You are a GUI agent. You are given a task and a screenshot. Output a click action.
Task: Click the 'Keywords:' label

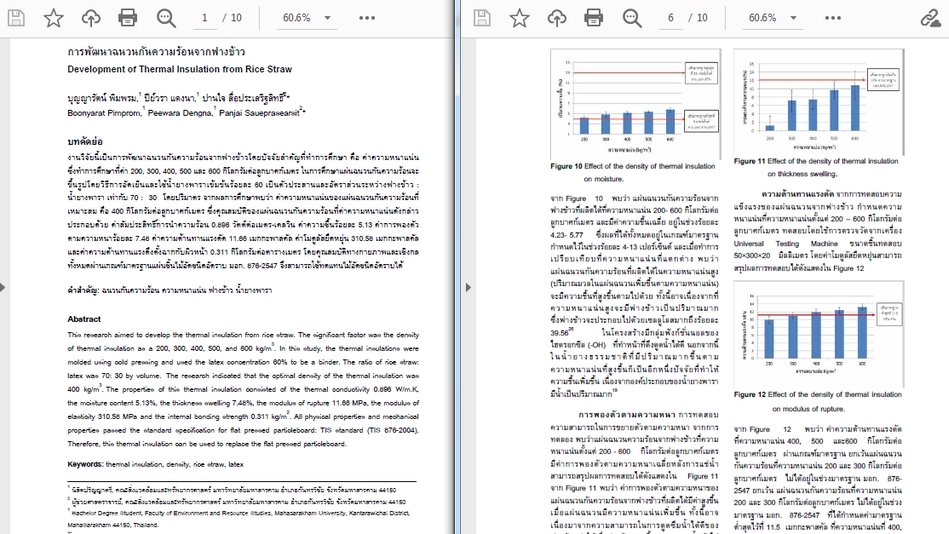point(85,464)
